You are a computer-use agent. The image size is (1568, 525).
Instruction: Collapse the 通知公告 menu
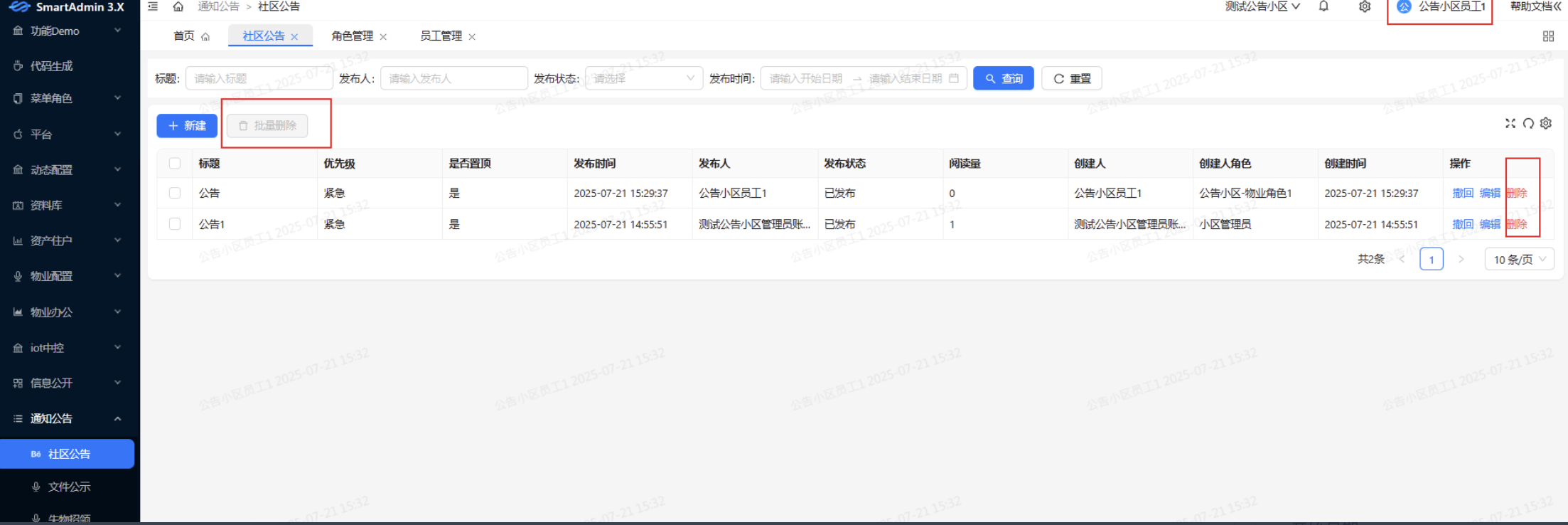tap(70, 418)
